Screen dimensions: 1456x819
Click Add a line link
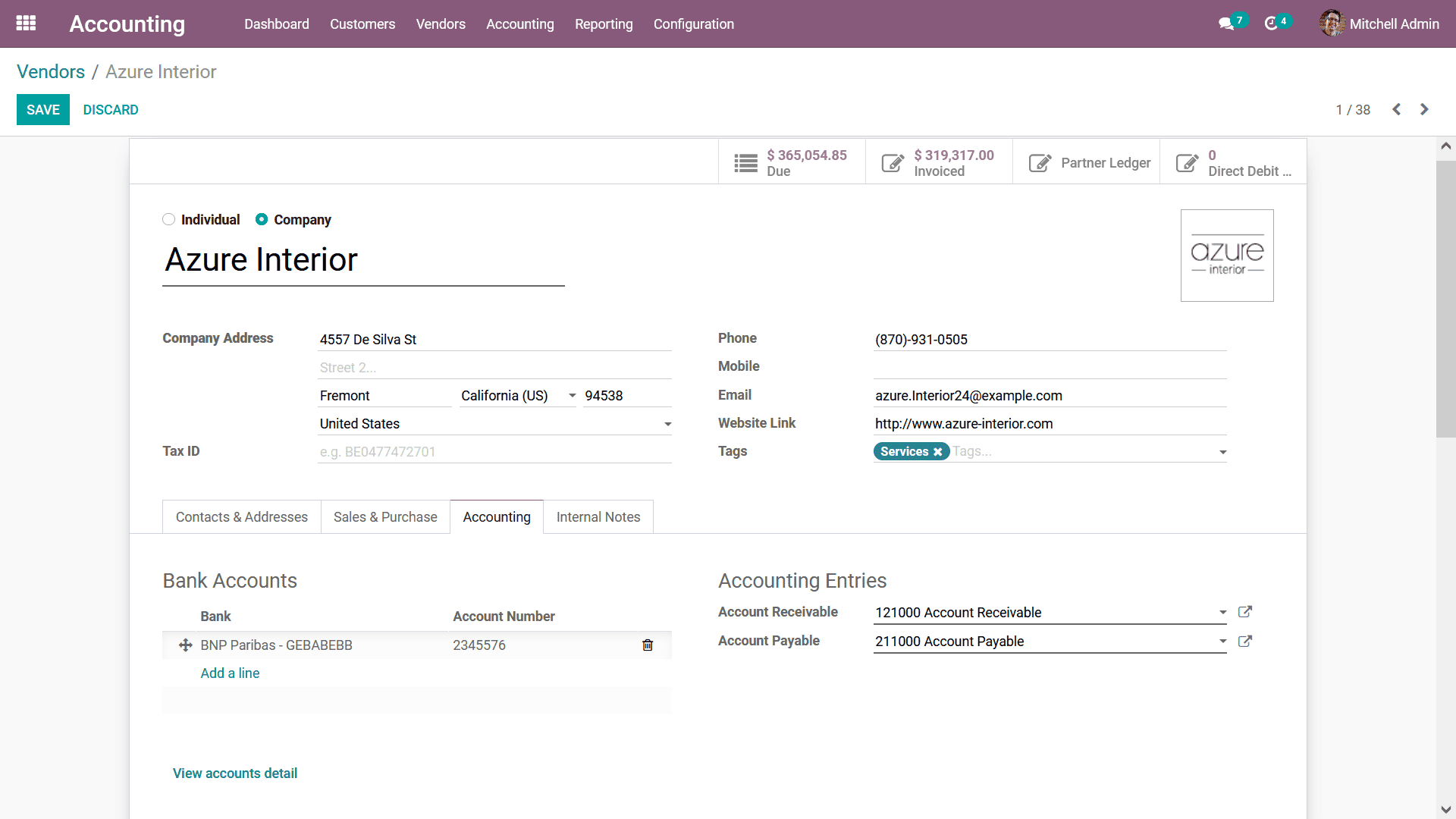230,673
